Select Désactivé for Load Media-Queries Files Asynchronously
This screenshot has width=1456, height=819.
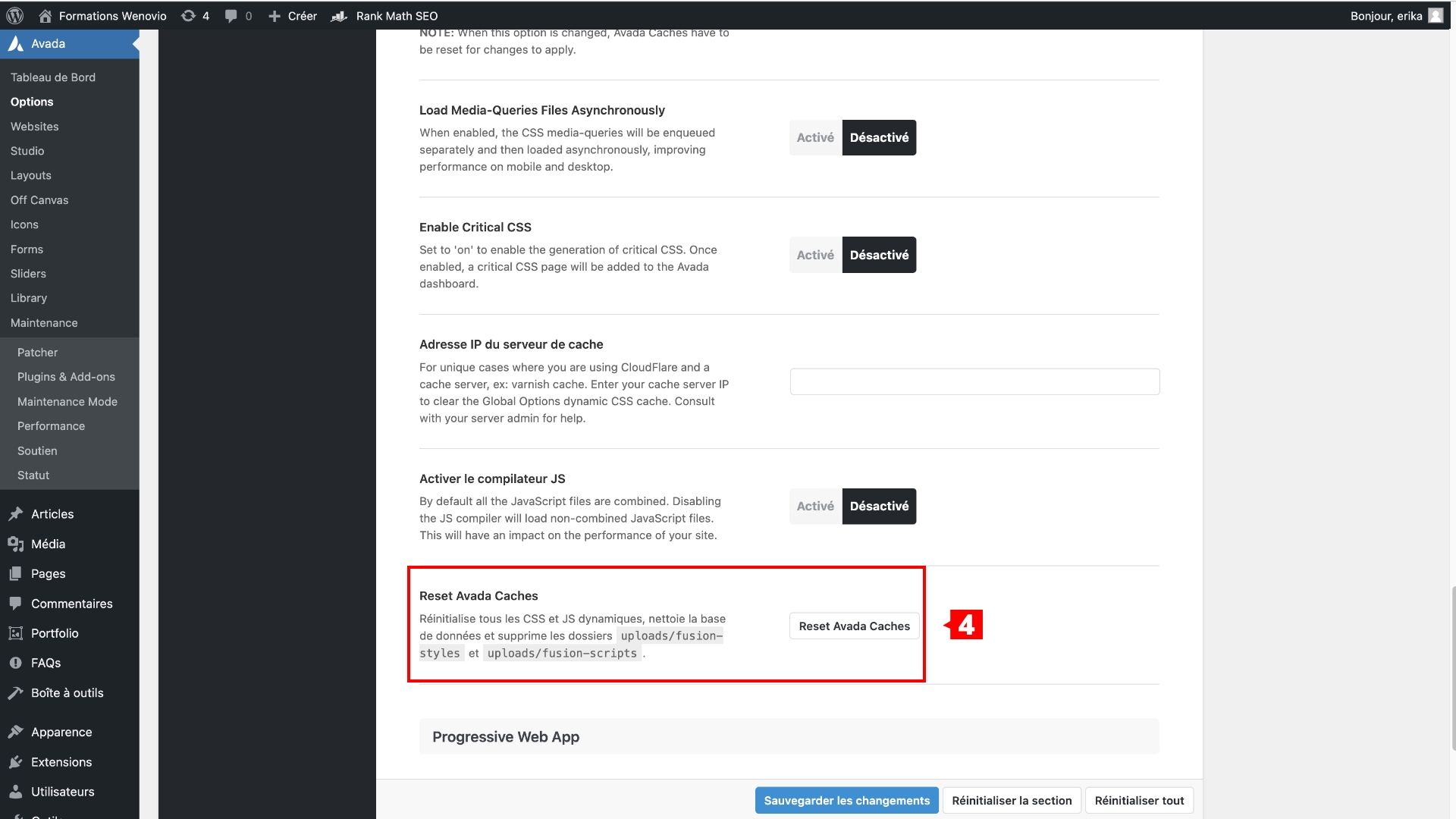879,137
